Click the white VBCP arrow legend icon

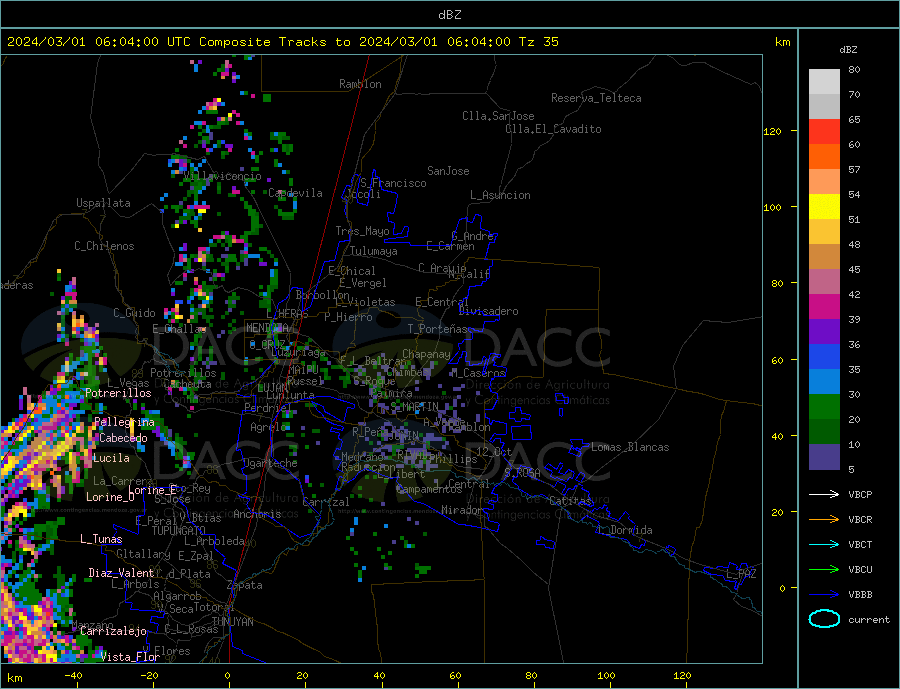824,494
